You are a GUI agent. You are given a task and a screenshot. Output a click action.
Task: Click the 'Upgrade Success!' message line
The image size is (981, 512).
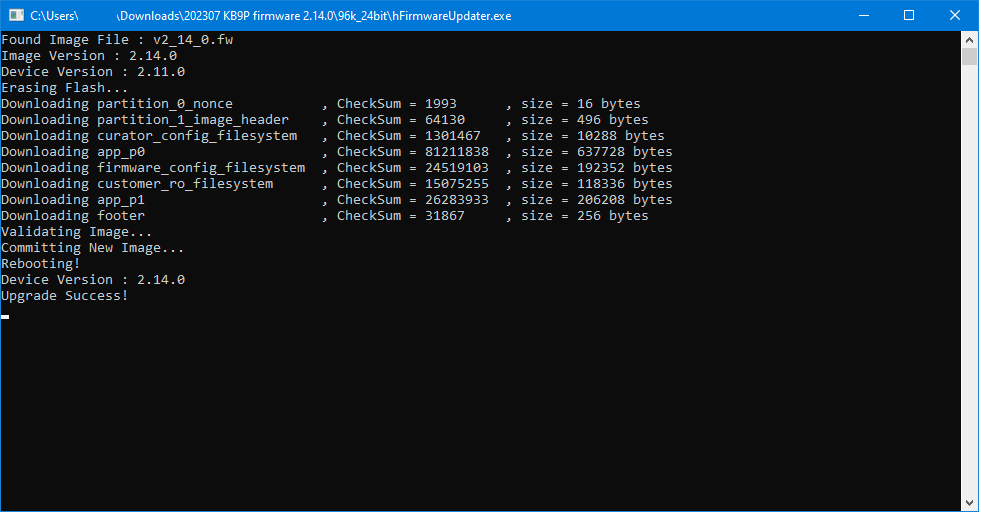[65, 296]
